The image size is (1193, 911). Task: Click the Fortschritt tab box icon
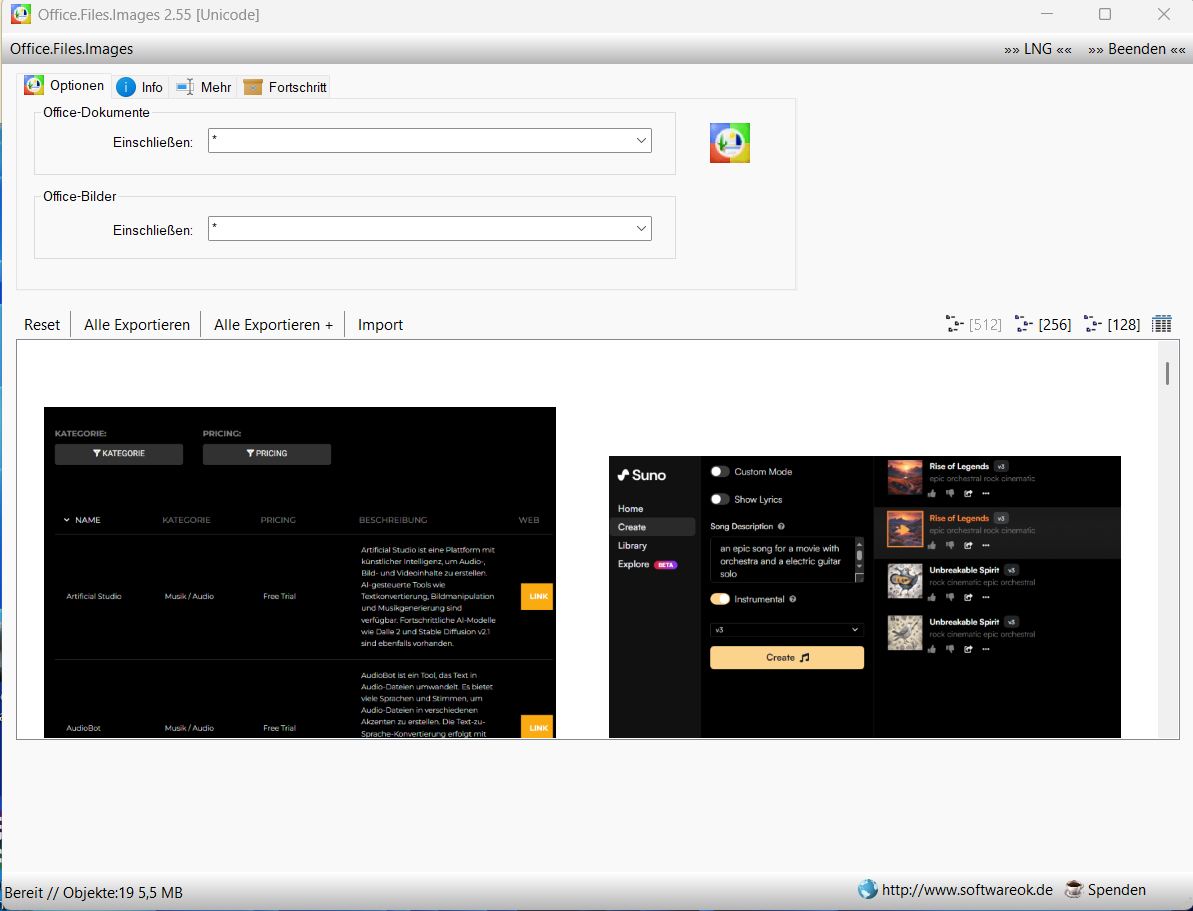tap(253, 88)
